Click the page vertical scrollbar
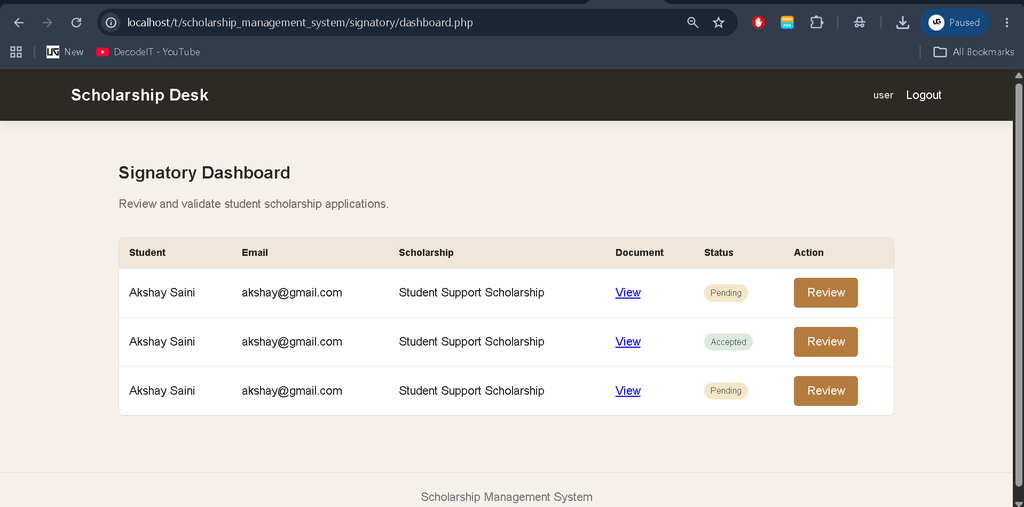 click(1018, 287)
